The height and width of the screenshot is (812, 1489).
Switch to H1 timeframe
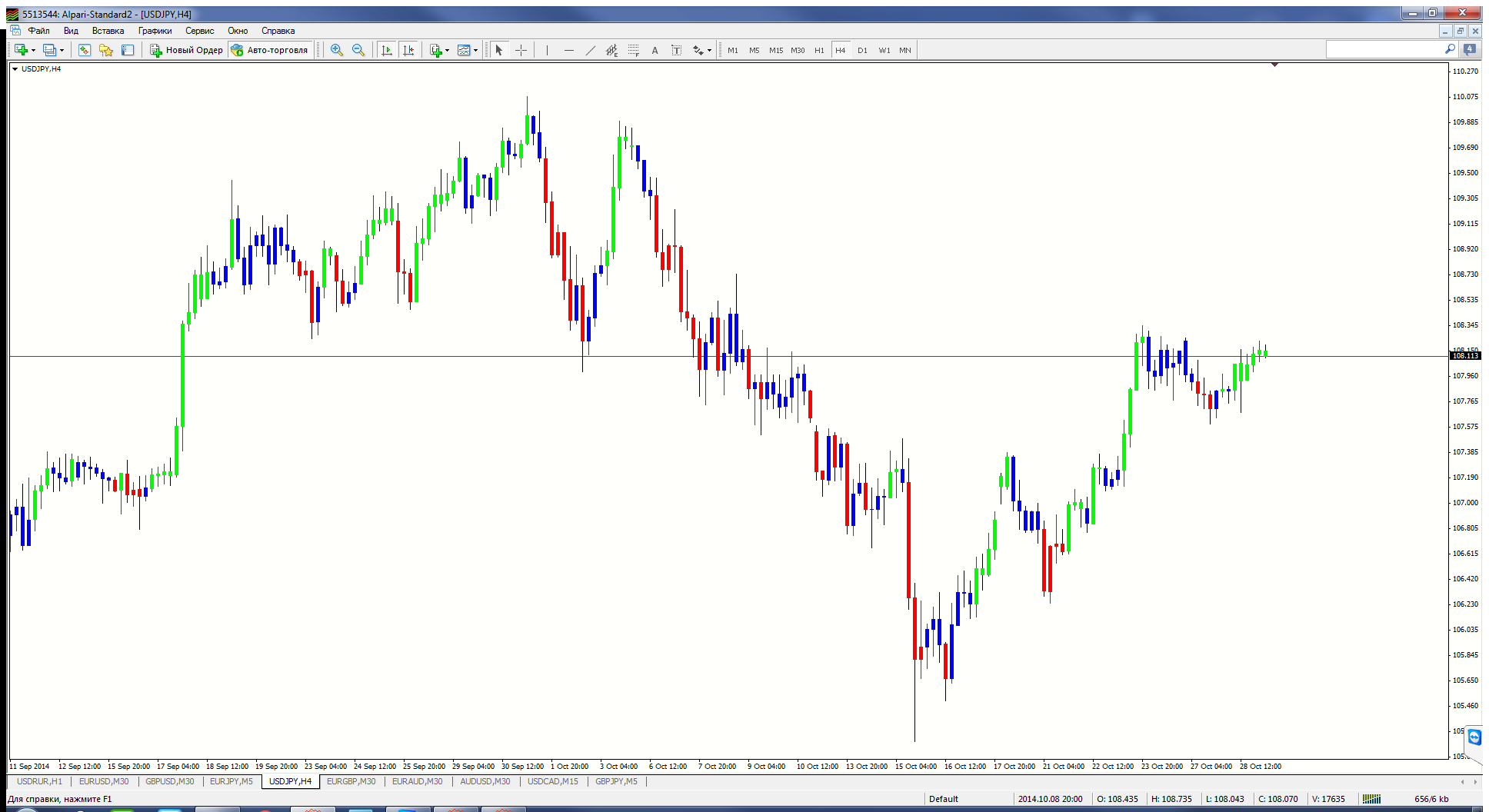coord(819,51)
